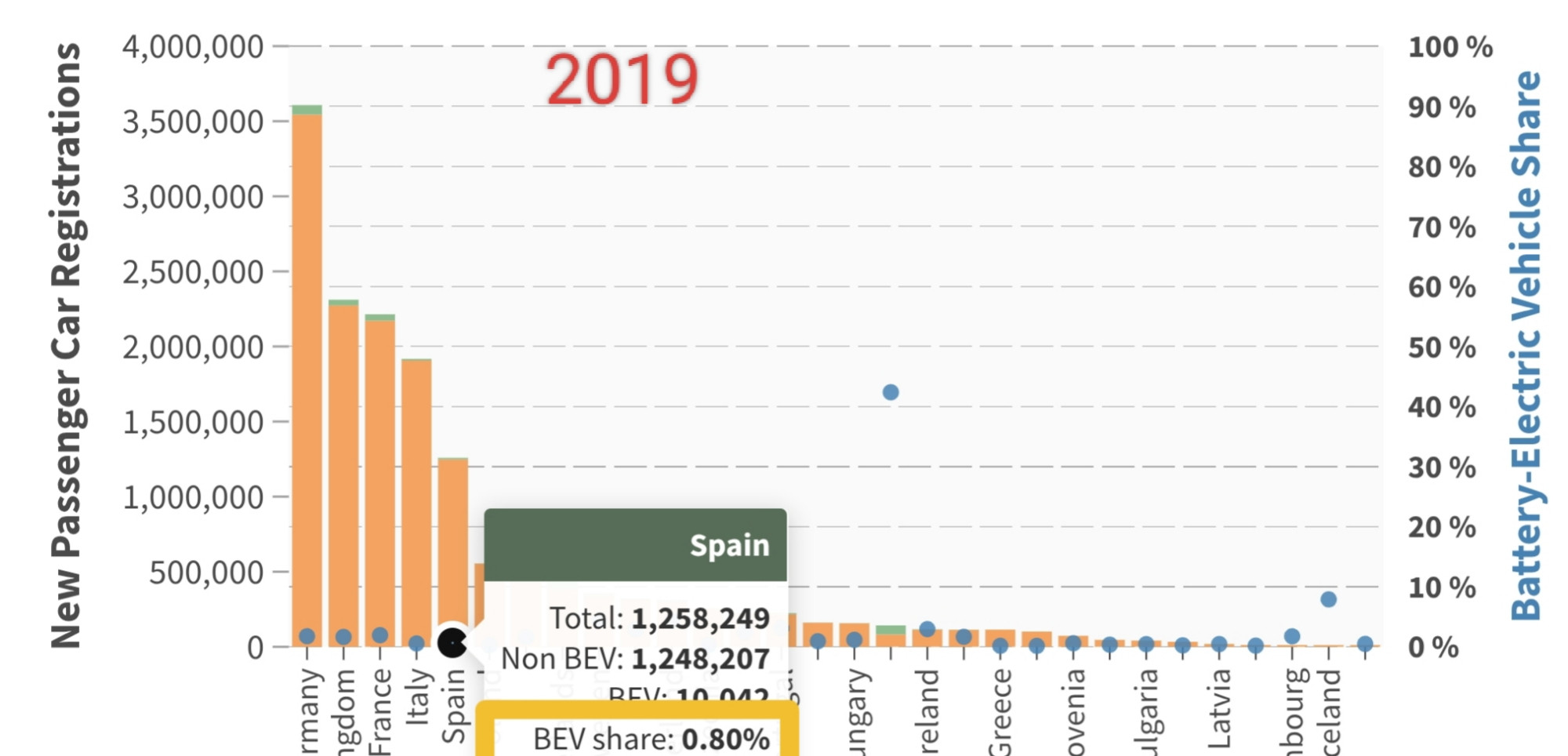Click the 3,500,000 tick label
1568x756 pixels.
pos(193,122)
